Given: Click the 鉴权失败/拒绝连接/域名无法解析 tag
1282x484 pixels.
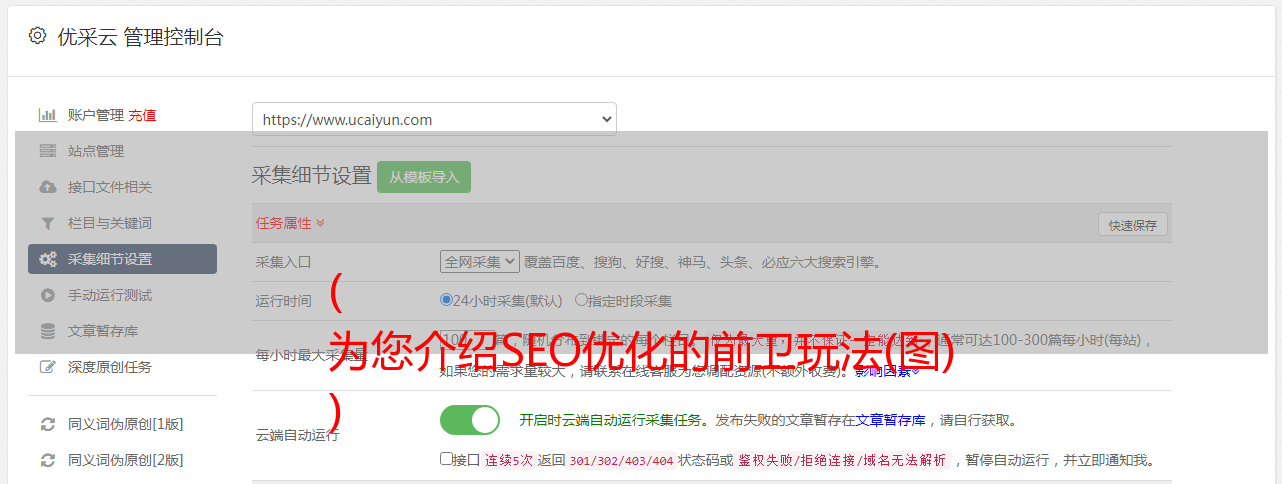Looking at the screenshot, I should 842,461.
